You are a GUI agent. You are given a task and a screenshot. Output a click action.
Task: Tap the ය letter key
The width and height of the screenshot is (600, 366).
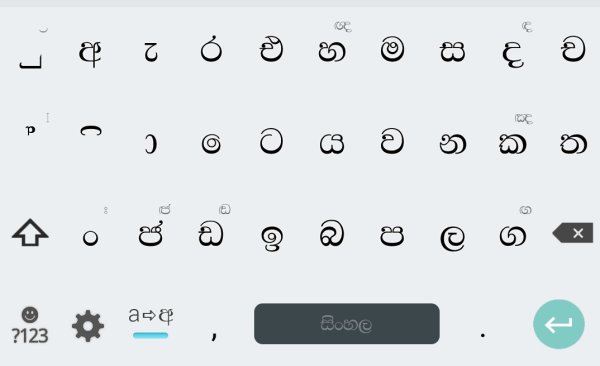click(332, 144)
